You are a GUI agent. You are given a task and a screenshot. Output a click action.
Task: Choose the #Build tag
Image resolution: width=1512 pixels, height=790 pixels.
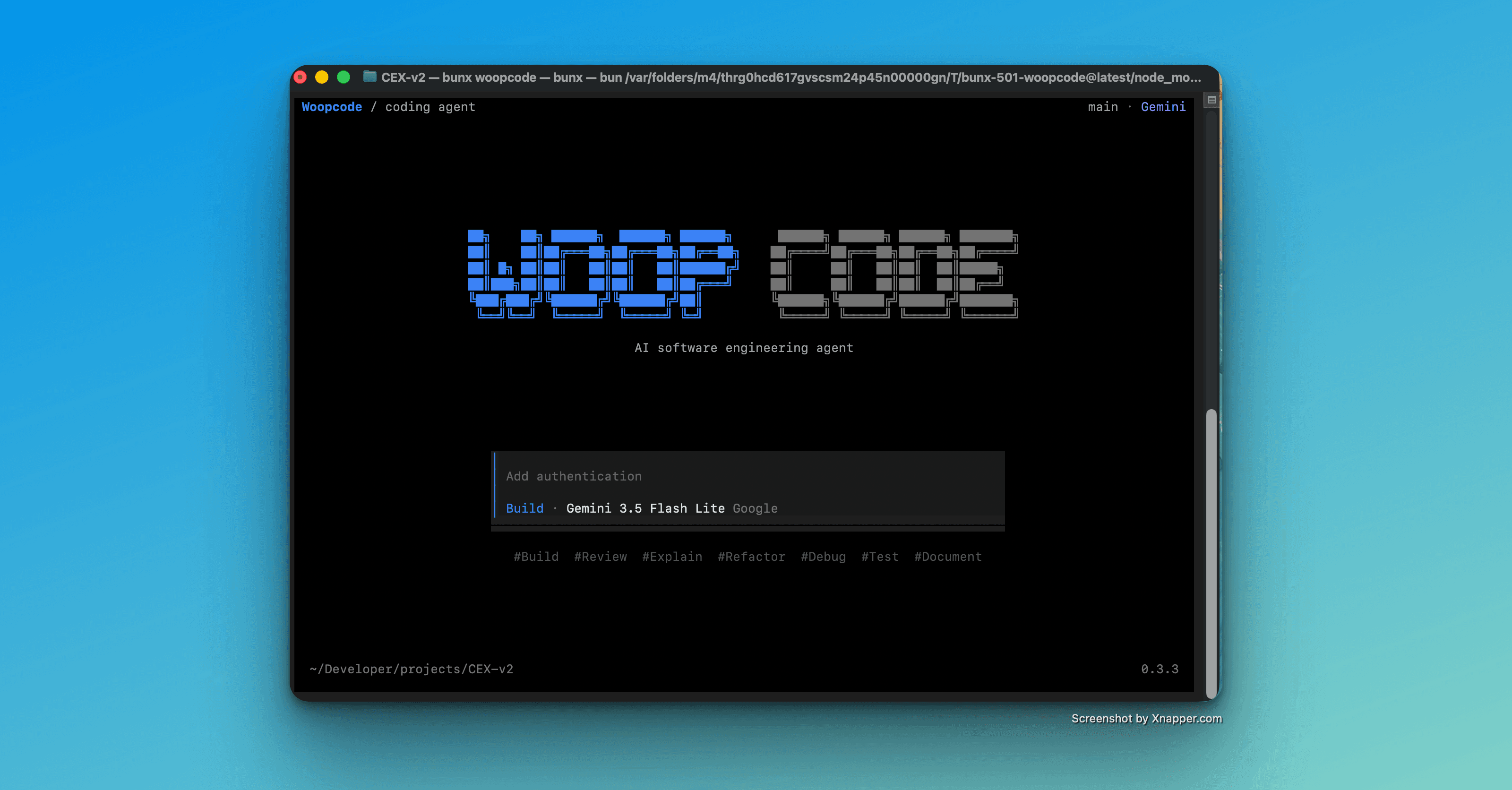[536, 557]
